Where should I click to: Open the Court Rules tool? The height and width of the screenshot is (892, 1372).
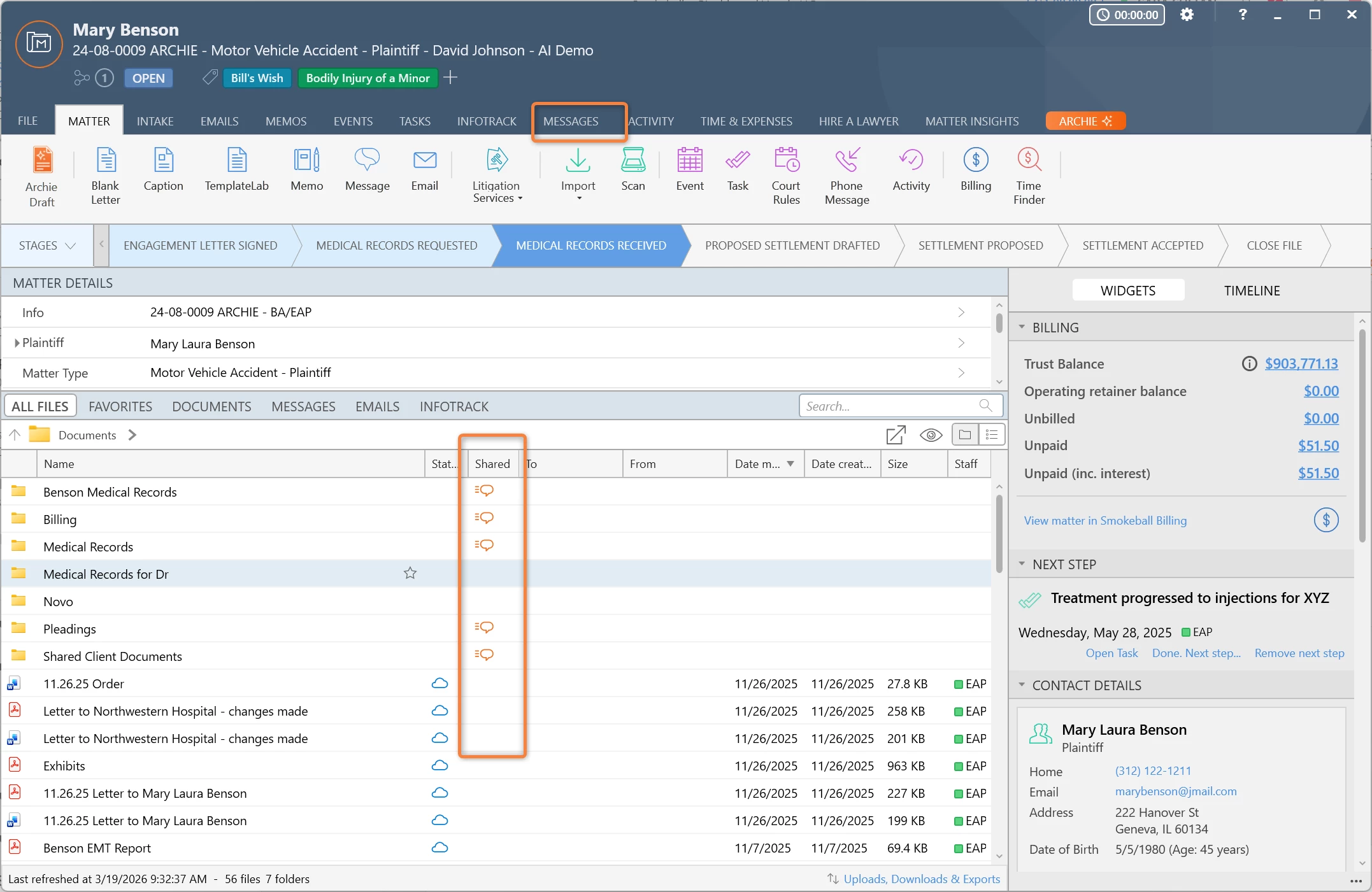786,161
